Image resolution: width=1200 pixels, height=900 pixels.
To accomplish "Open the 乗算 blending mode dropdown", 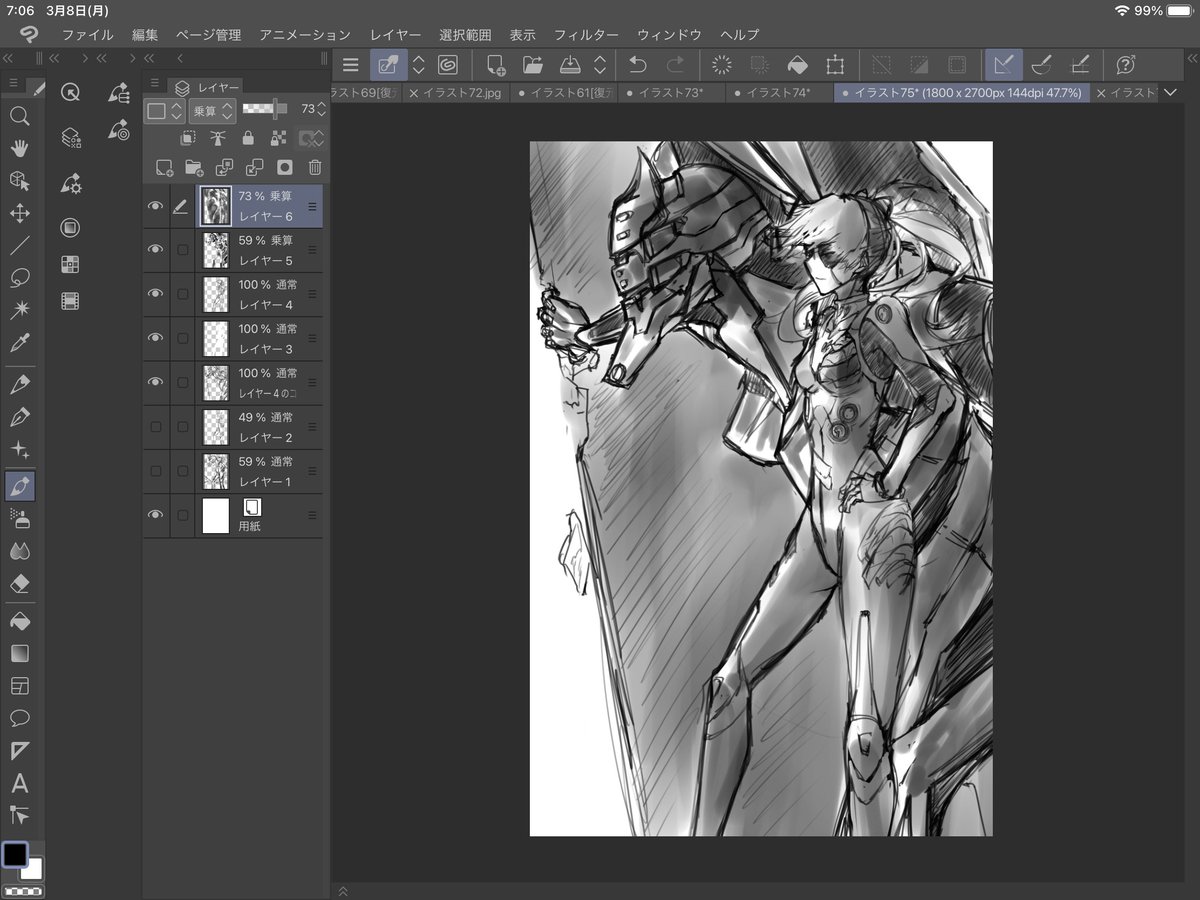I will point(212,110).
